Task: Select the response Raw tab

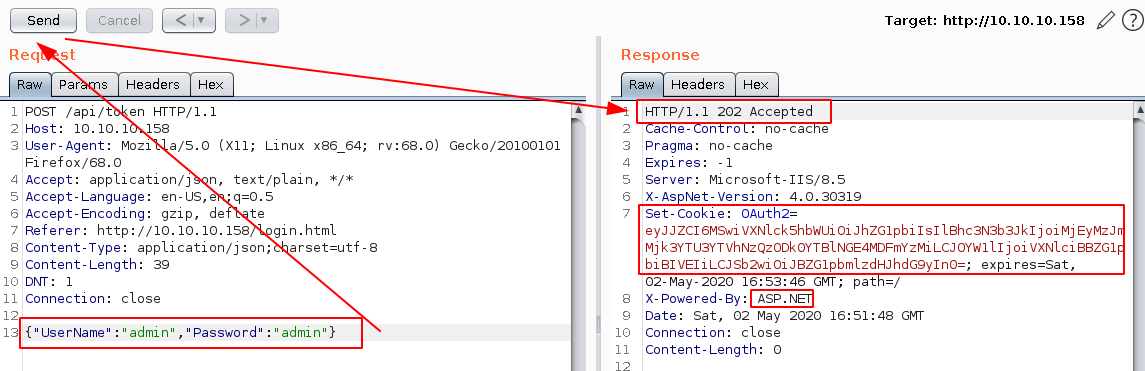Action: click(x=642, y=84)
